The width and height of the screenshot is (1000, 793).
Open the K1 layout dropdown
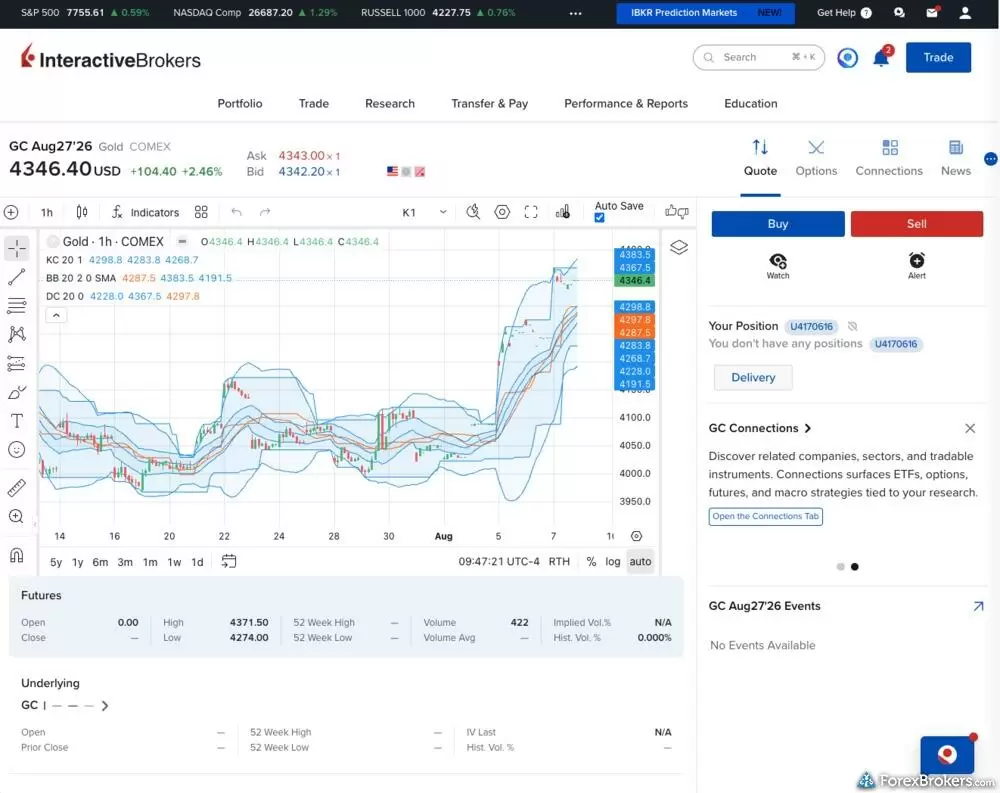[424, 212]
